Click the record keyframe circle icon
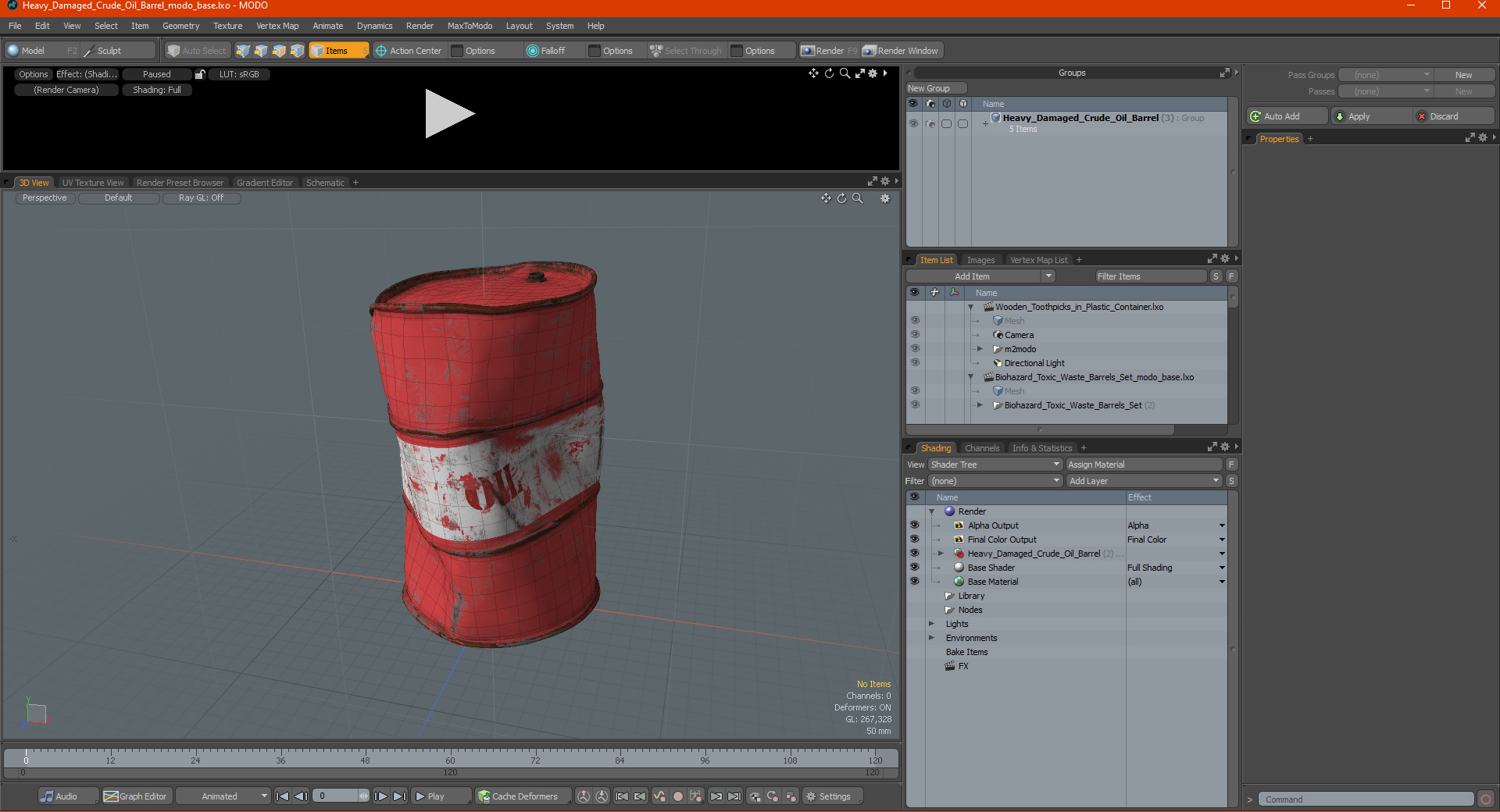This screenshot has width=1500, height=812. 678,796
